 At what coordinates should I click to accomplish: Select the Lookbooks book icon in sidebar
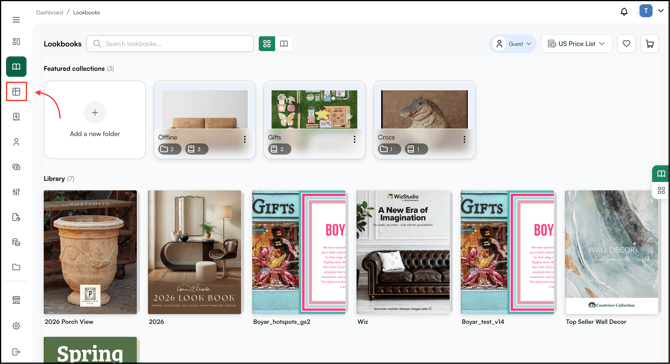[x=16, y=67]
